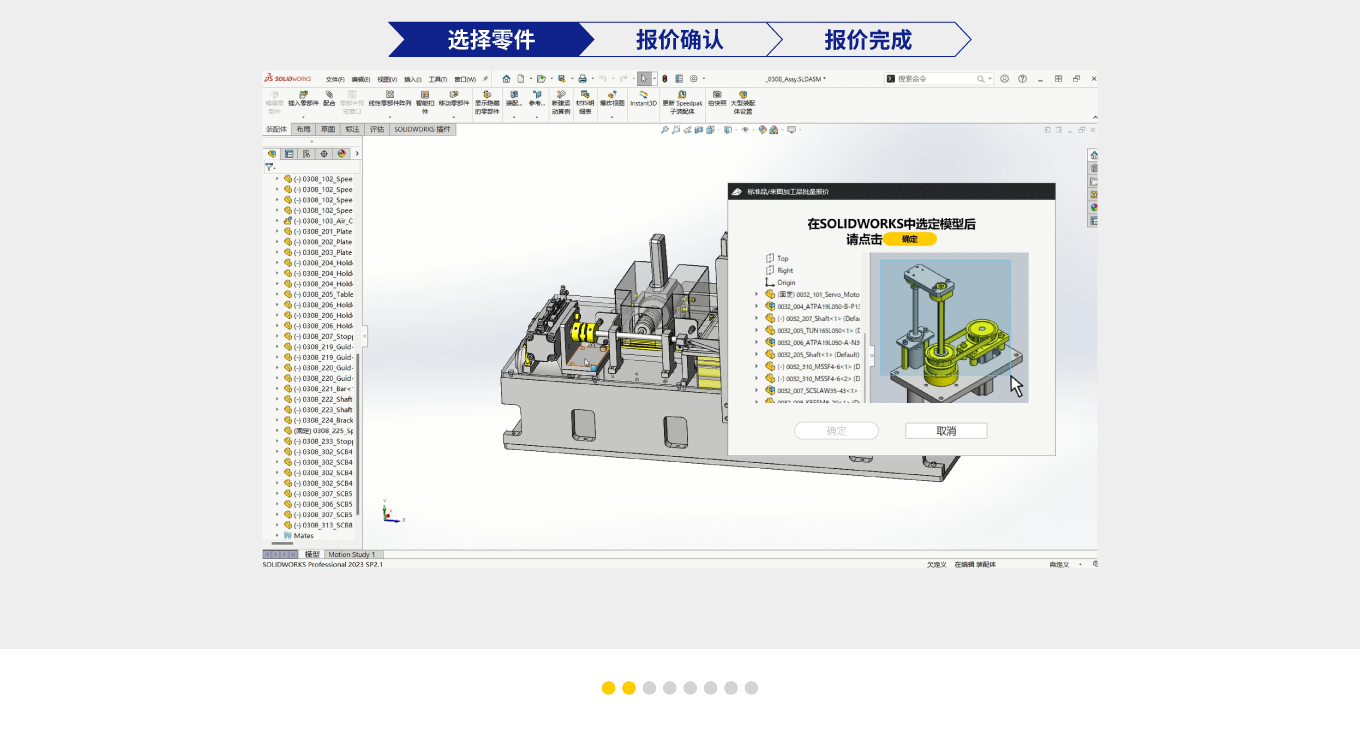Click the Home icon in the title bar

(x=506, y=79)
